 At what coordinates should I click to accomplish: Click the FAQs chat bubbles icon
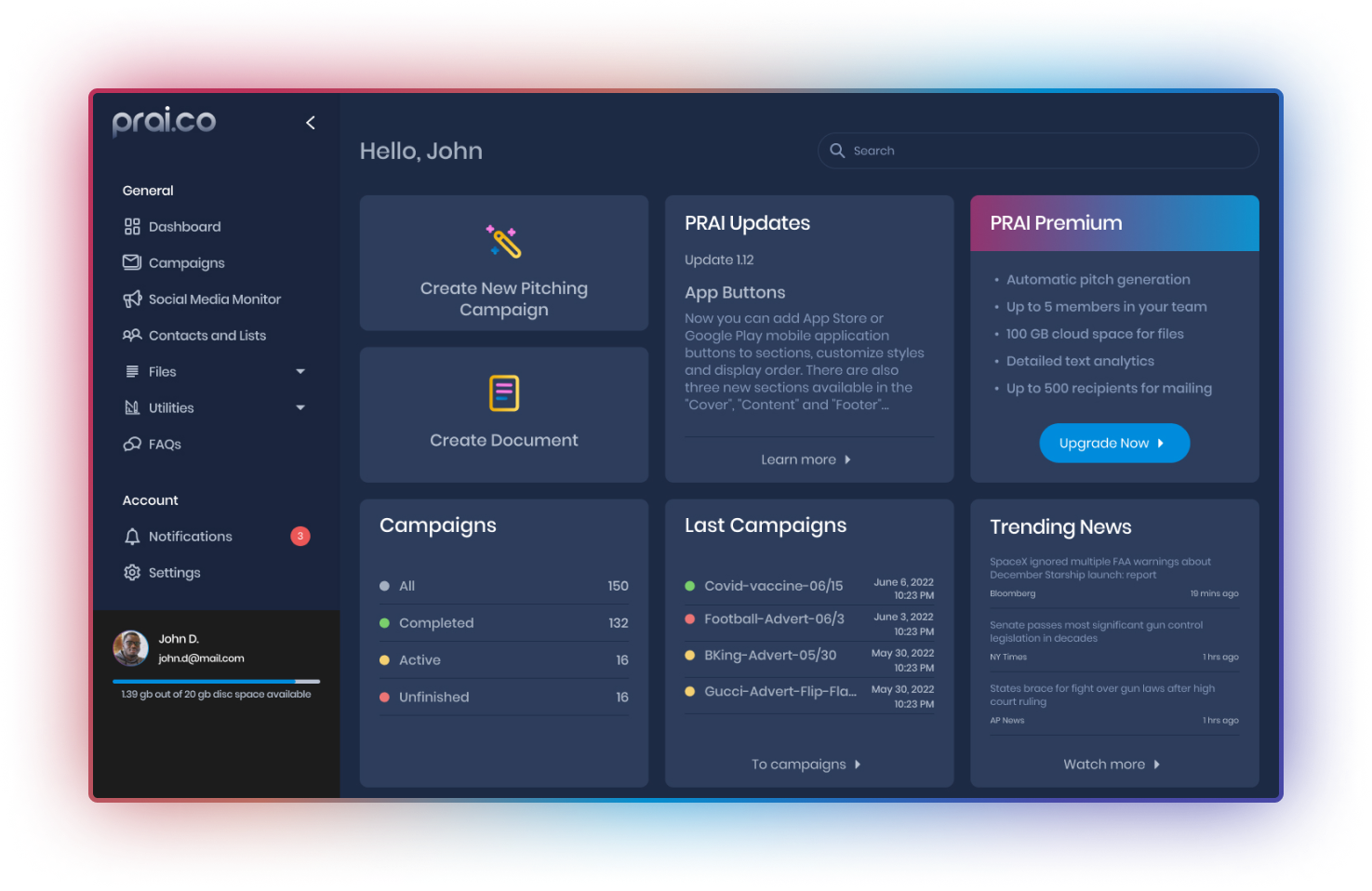pos(132,444)
